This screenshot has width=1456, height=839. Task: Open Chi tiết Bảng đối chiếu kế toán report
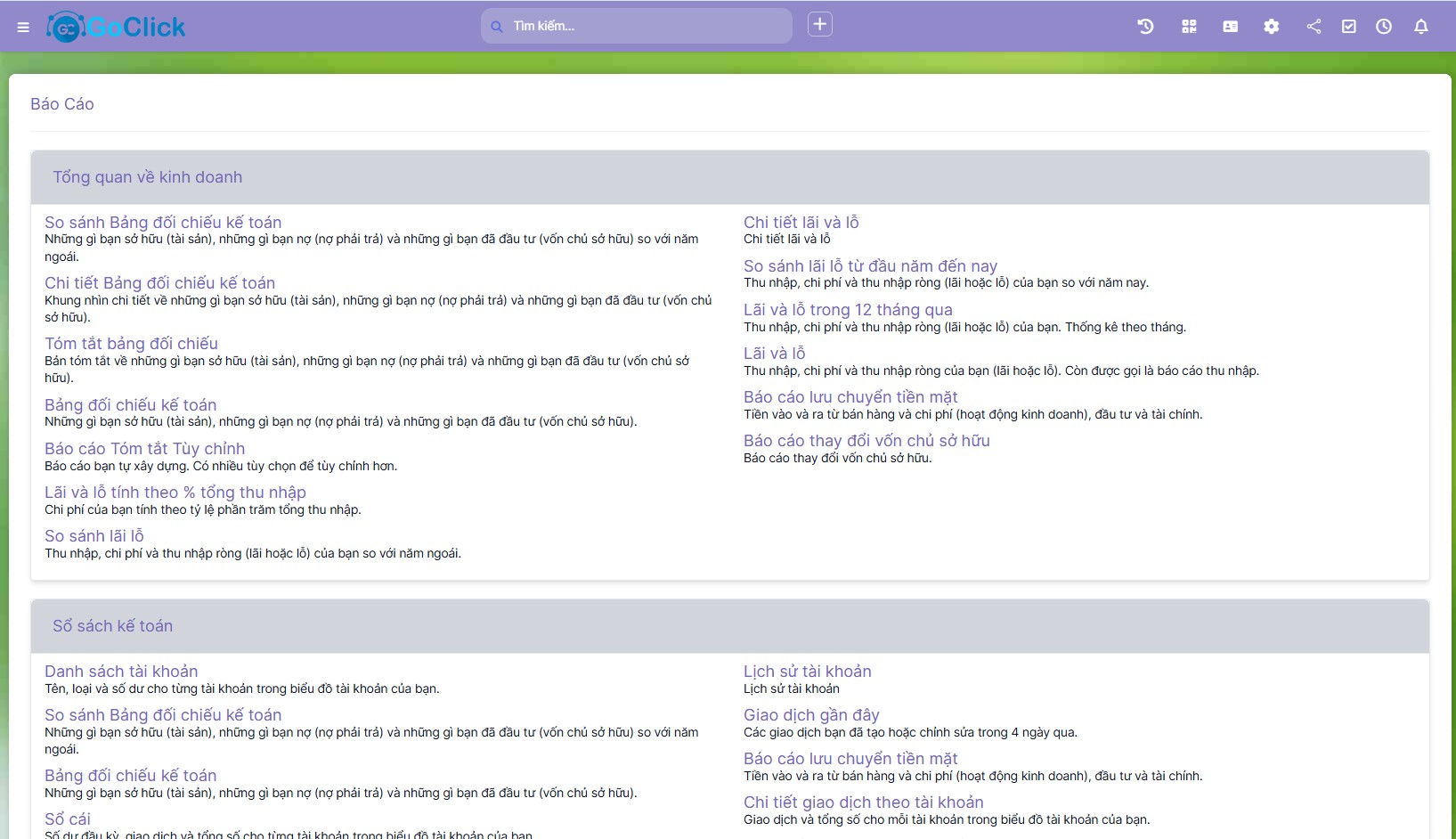(159, 283)
